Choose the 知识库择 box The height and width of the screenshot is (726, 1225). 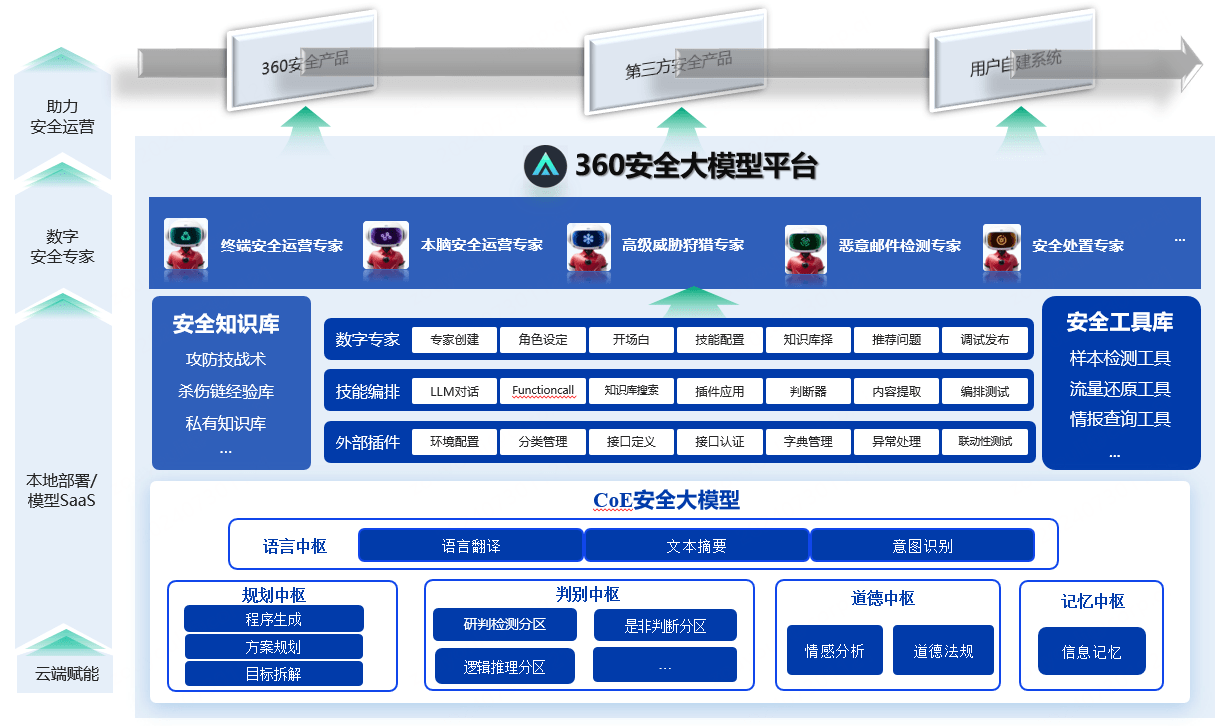point(808,340)
